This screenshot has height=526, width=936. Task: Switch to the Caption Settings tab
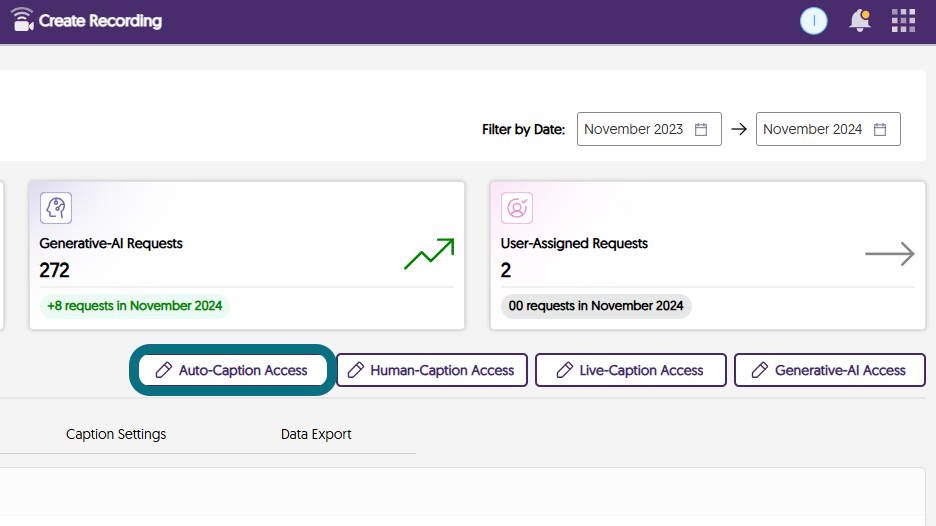pos(116,434)
